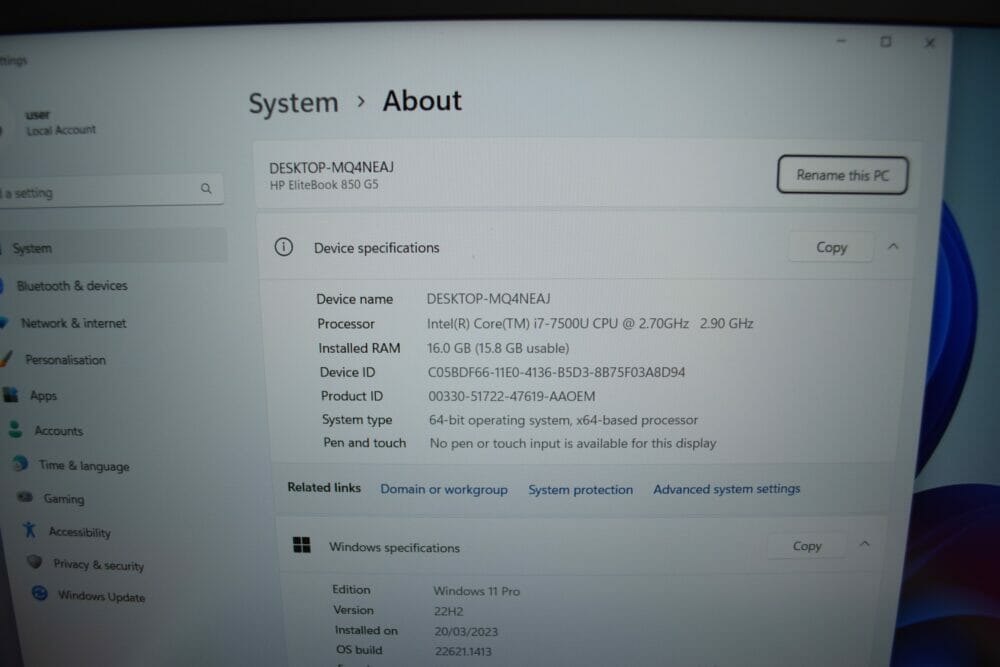Viewport: 1000px width, 667px height.
Task: Click the System breadcrumb in the header
Action: pyautogui.click(x=293, y=103)
